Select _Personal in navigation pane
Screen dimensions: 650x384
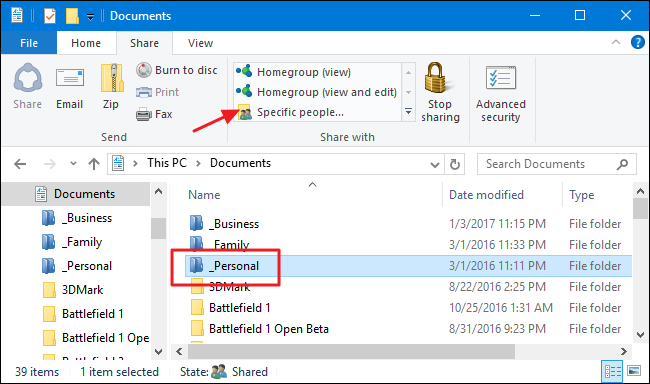77,266
